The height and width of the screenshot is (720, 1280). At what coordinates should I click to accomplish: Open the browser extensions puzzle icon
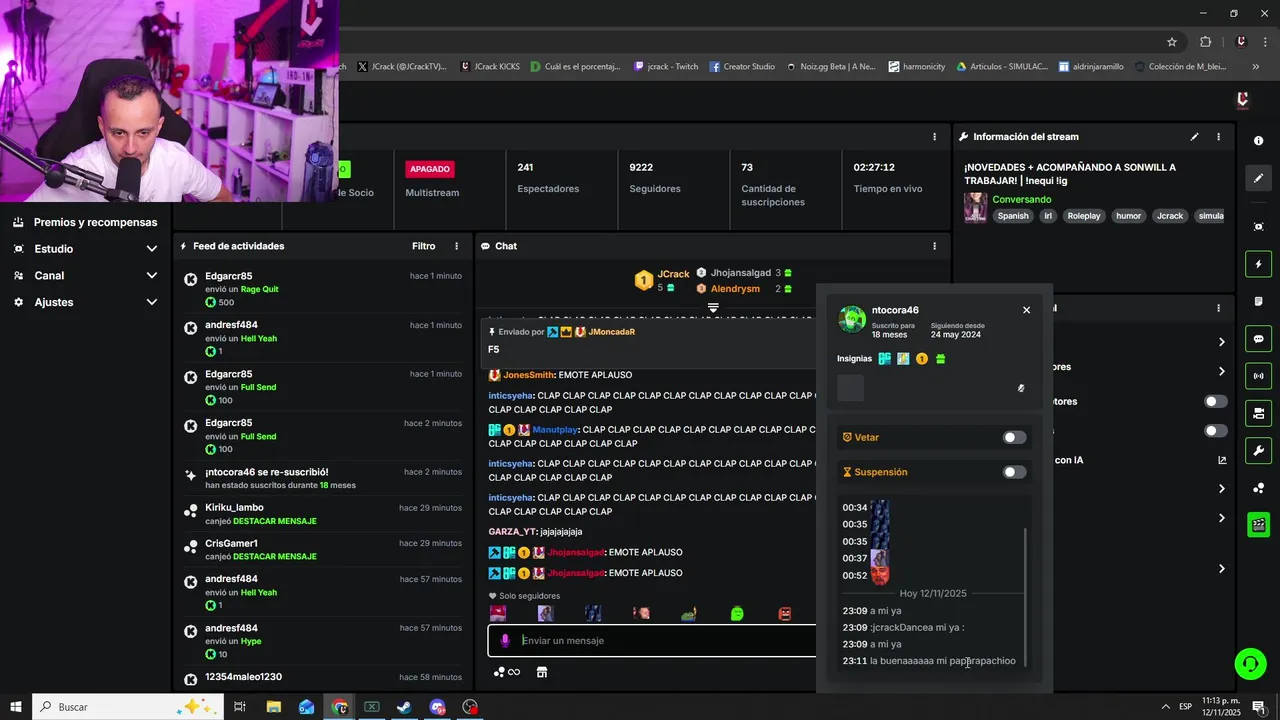(x=1205, y=42)
